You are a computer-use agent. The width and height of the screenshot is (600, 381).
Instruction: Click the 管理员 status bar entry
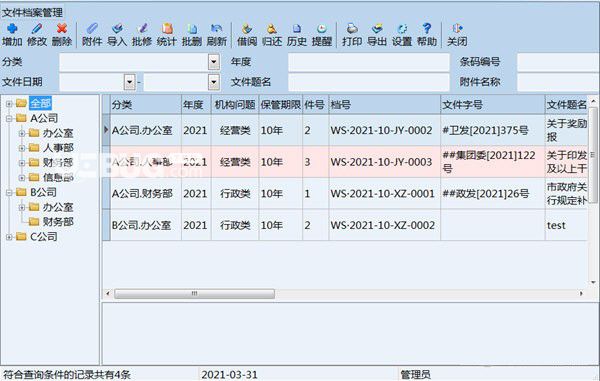[415, 374]
